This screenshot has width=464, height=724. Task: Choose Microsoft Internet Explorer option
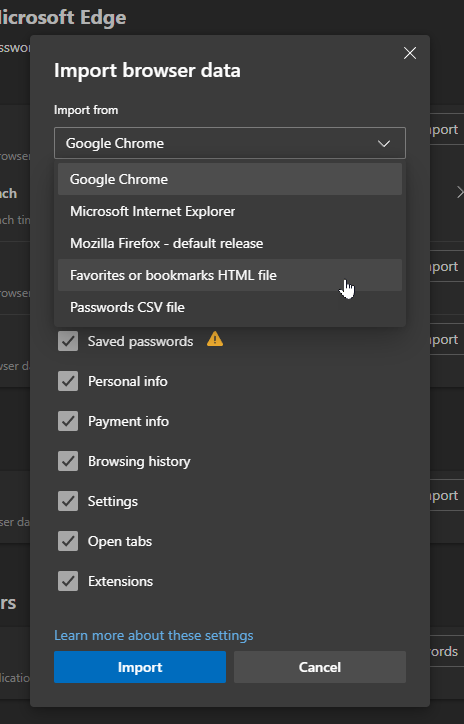click(x=230, y=211)
